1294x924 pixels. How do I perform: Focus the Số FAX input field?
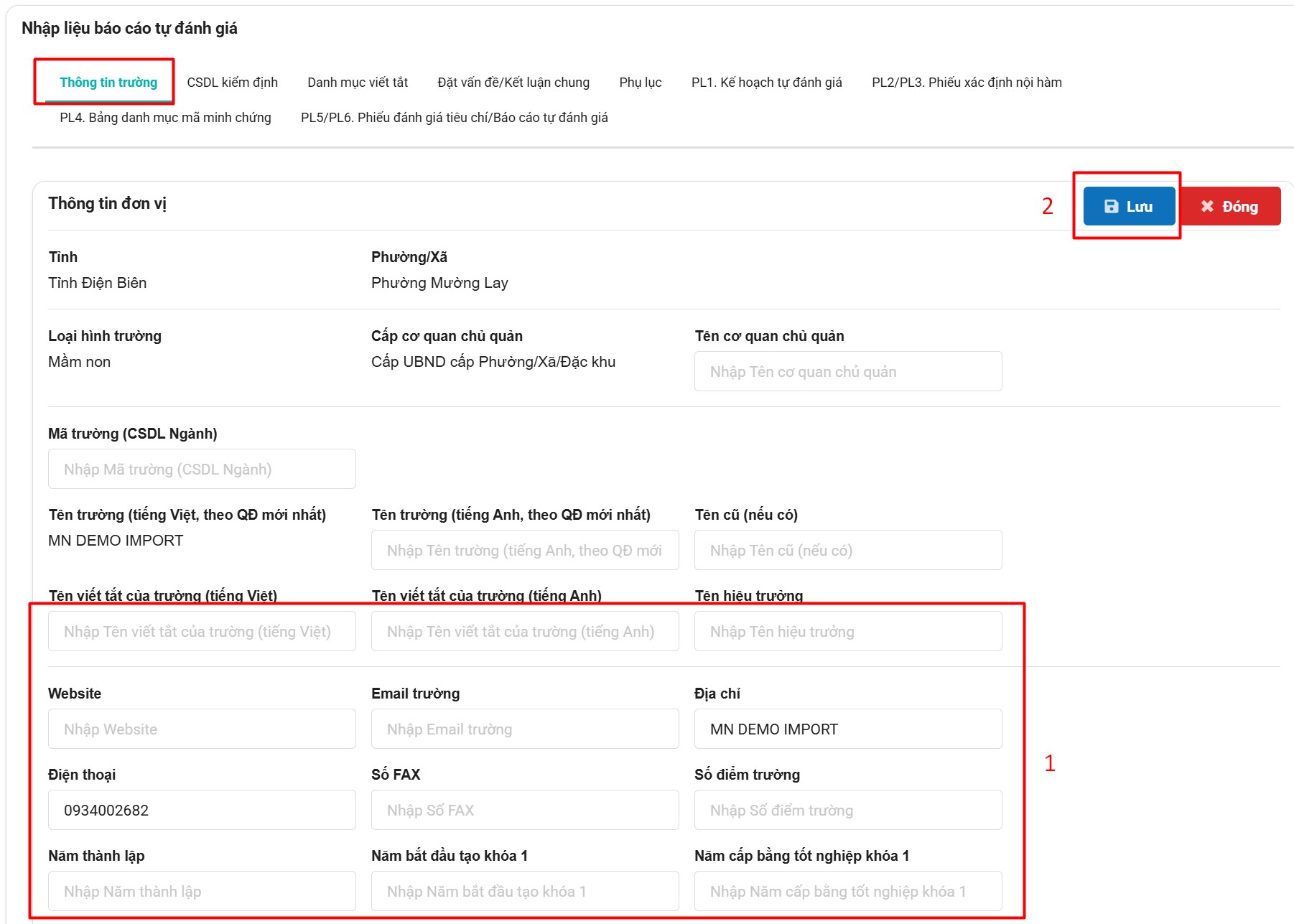pos(524,811)
